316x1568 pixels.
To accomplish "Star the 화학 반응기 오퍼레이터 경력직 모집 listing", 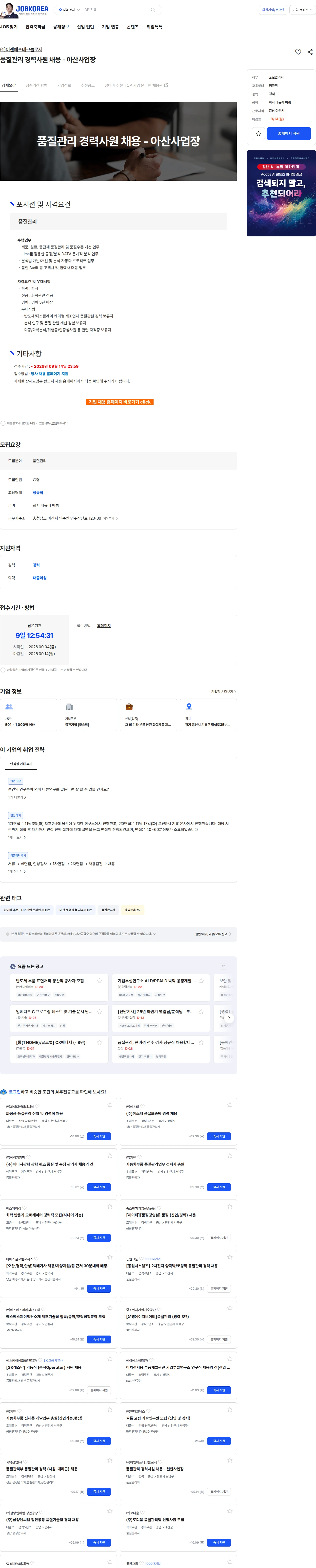I will coord(110,1206).
